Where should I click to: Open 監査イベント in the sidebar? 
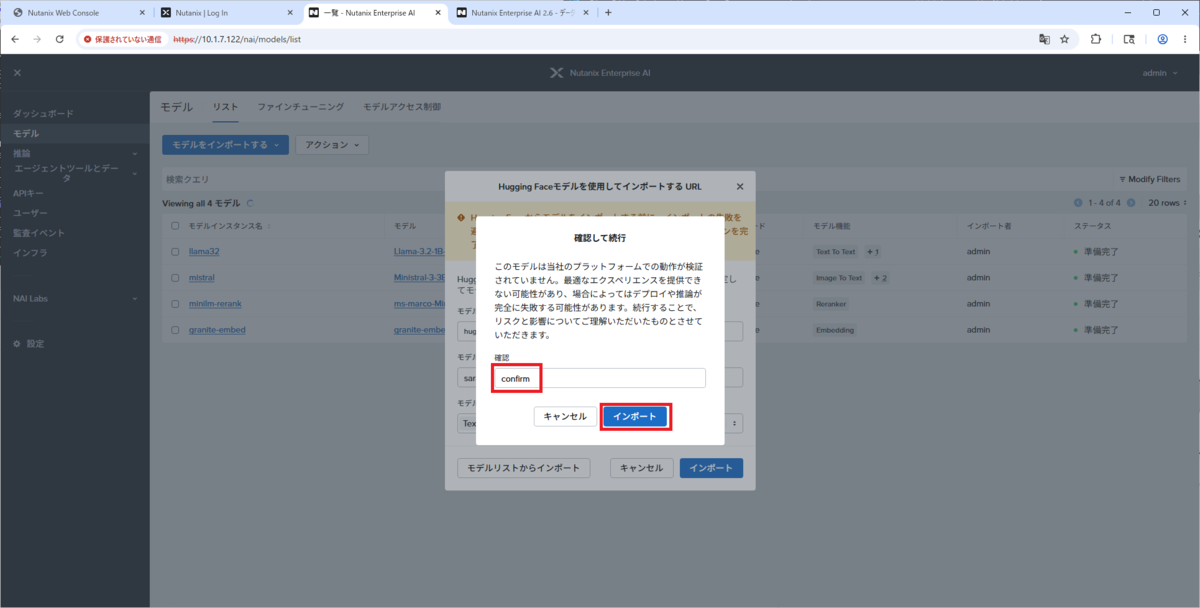(38, 233)
